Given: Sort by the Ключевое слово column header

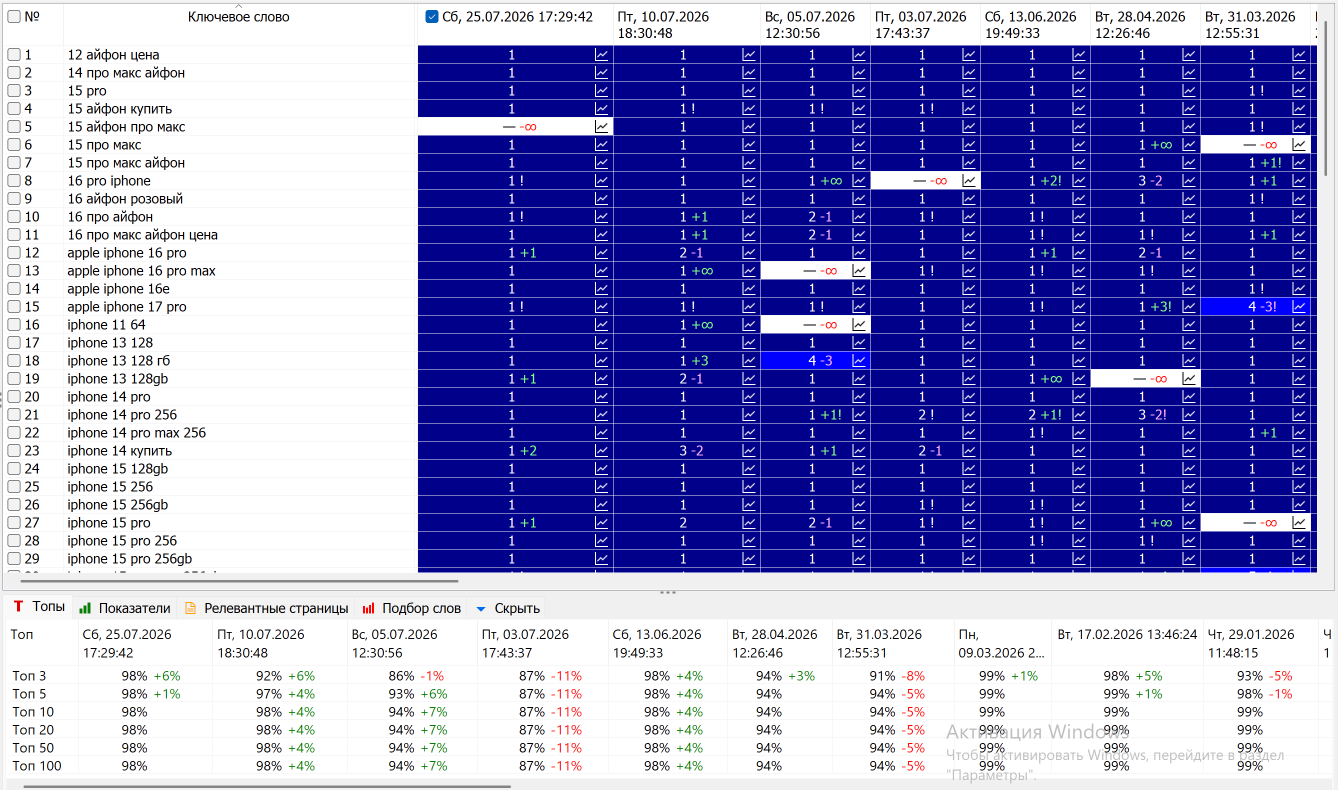Looking at the screenshot, I should 239,17.
